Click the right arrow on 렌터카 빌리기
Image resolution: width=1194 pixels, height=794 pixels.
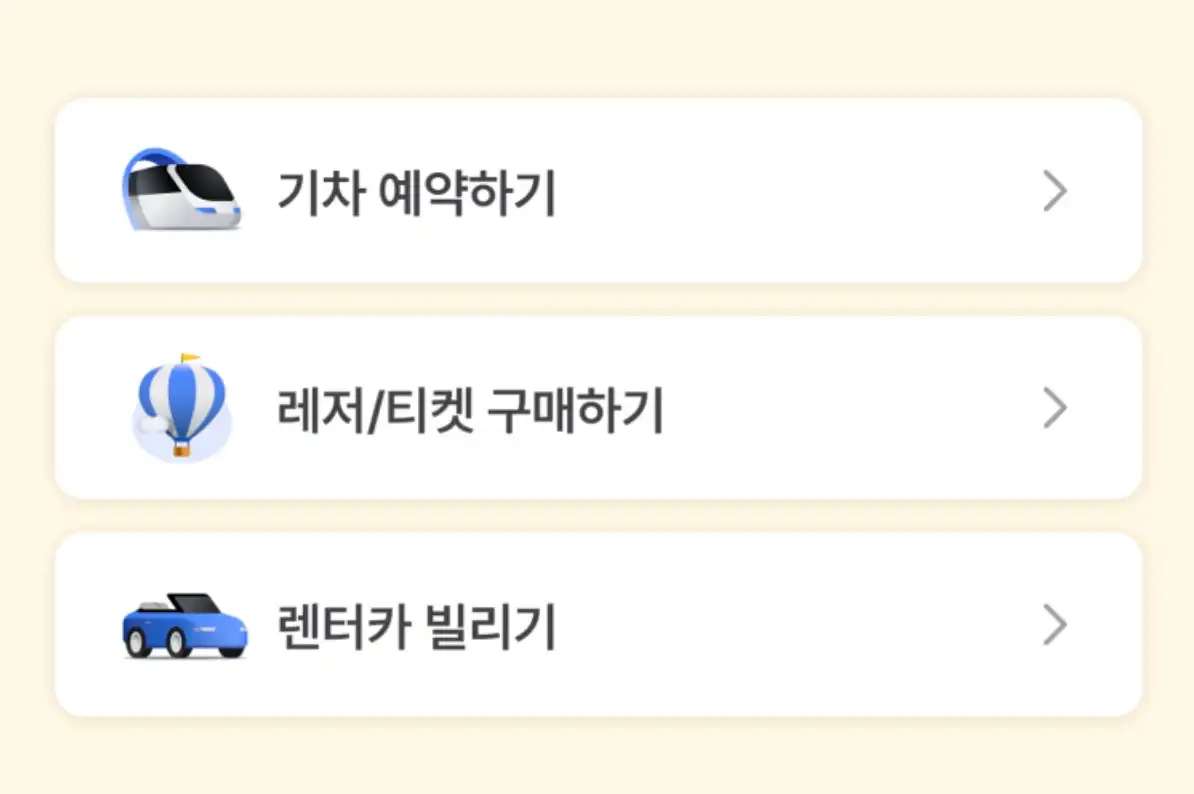1053,626
